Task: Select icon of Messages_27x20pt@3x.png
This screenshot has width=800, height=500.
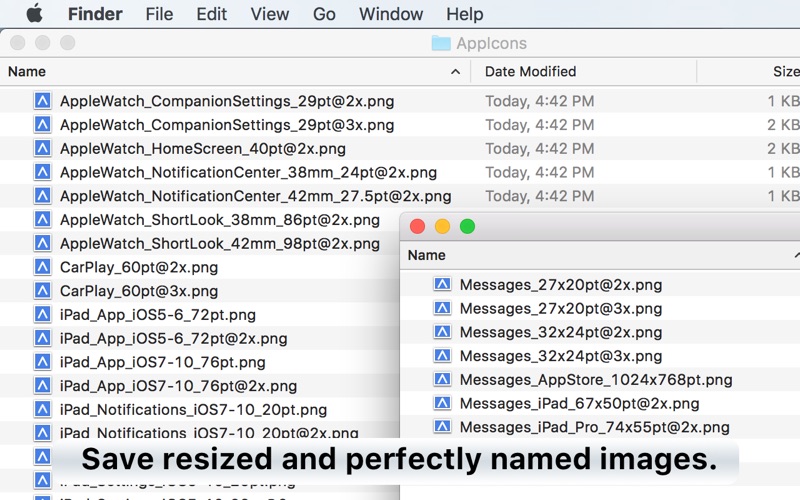Action: pyautogui.click(x=442, y=308)
